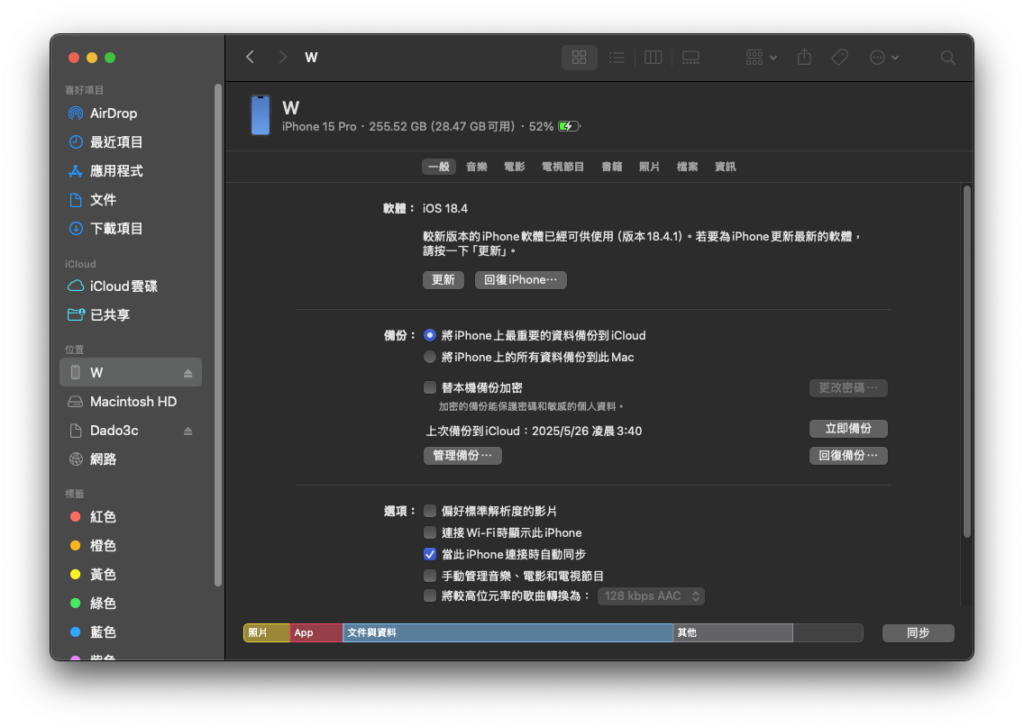The width and height of the screenshot is (1024, 727).
Task: Click the 管理備份… button
Action: pos(462,455)
